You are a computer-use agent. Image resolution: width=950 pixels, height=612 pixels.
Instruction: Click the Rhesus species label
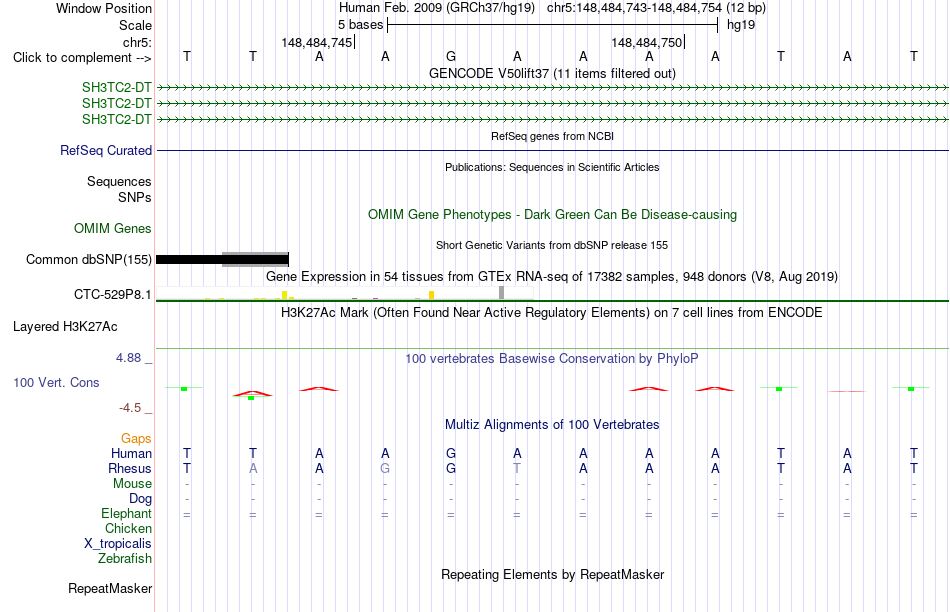pyautogui.click(x=130, y=468)
